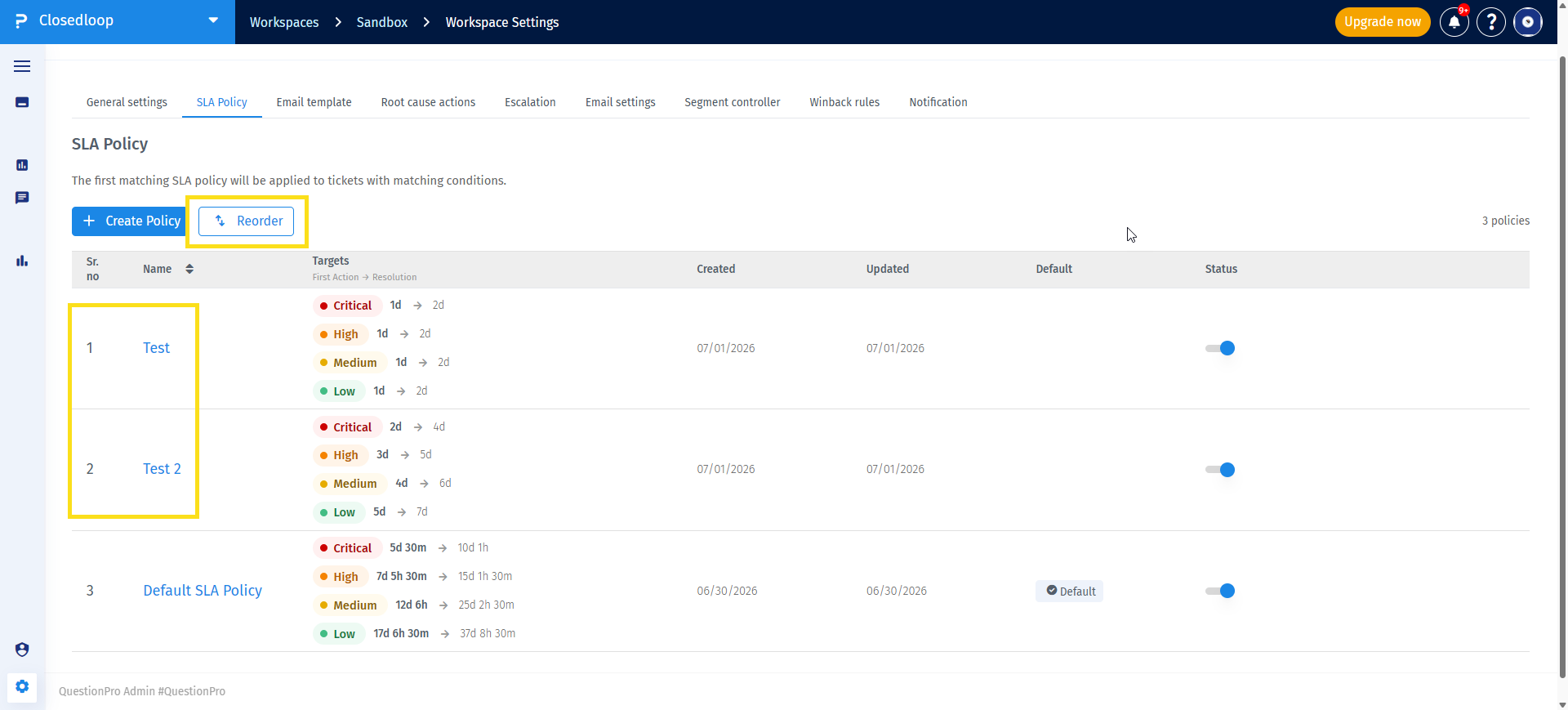Click the Targets column header
The image size is (1568, 710).
pos(331,261)
